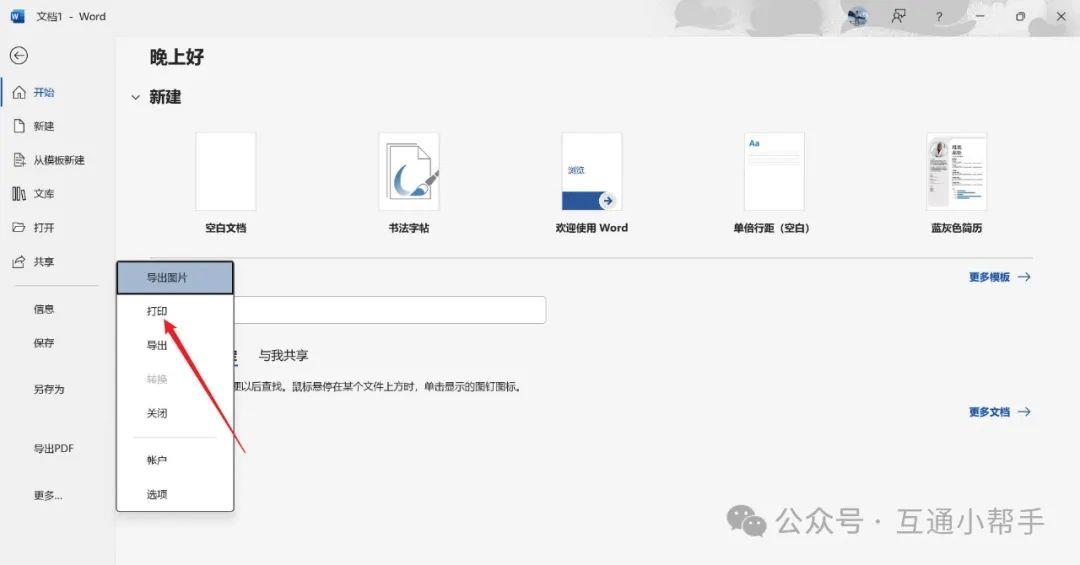
Task: Click arrow beside 更多文档
Action: 1024,412
